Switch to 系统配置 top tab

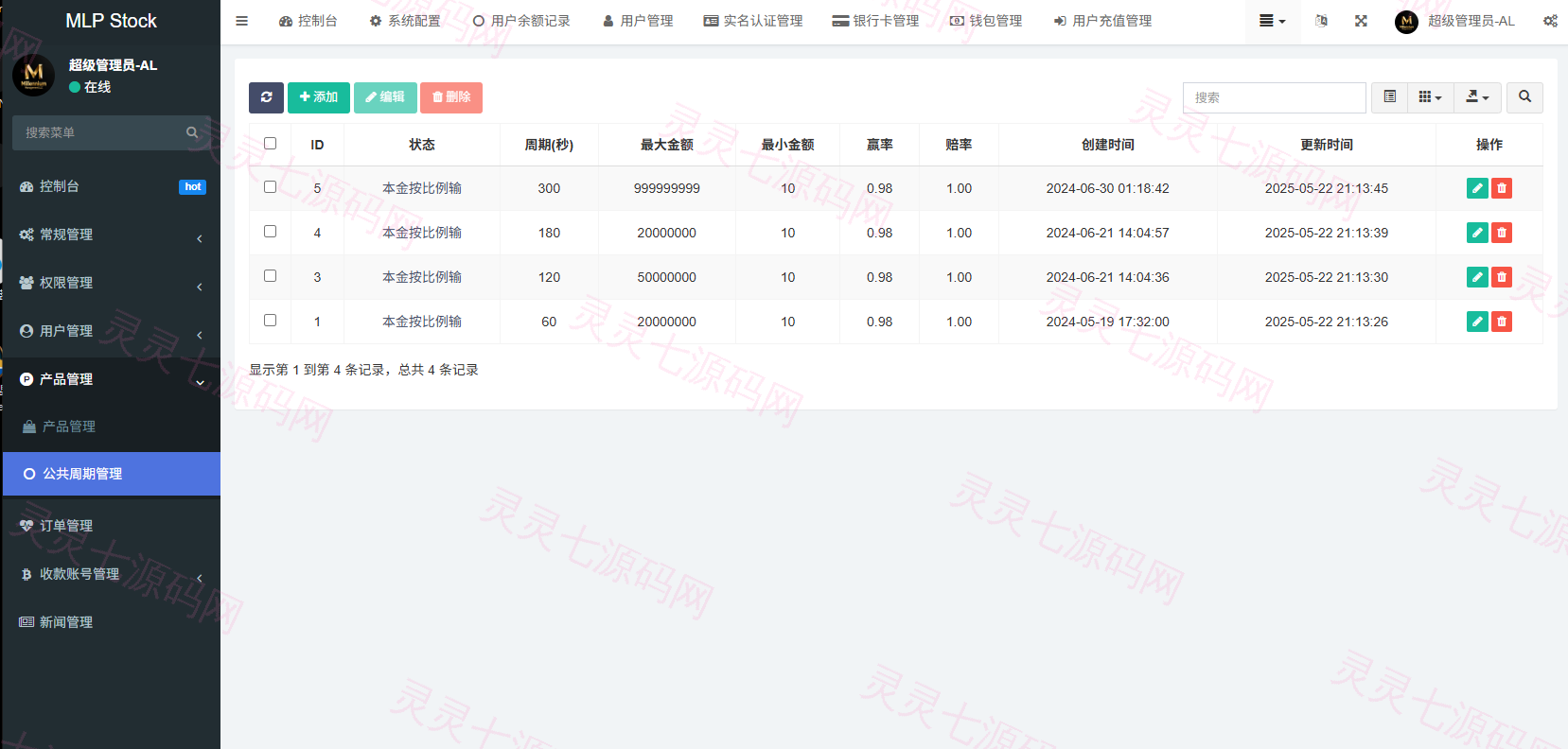point(405,21)
